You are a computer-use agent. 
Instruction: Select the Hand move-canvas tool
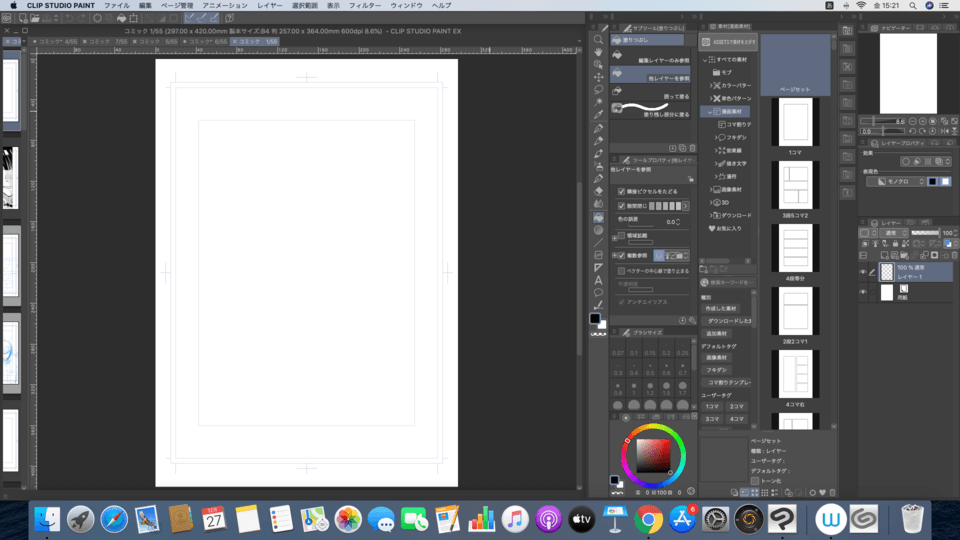[x=598, y=53]
